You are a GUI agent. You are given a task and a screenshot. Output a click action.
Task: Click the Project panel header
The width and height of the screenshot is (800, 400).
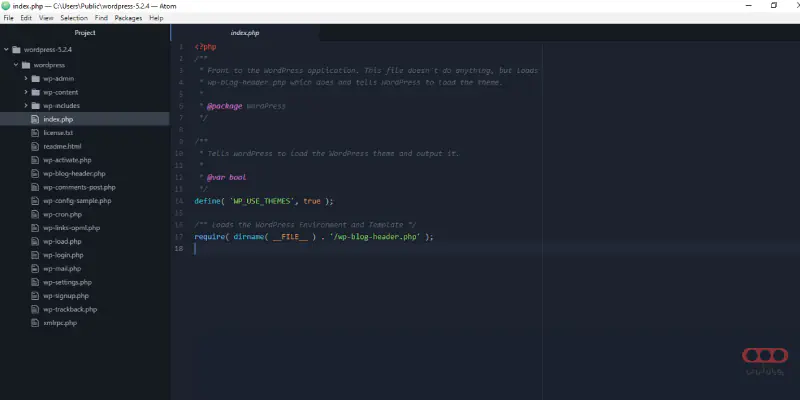(x=85, y=33)
